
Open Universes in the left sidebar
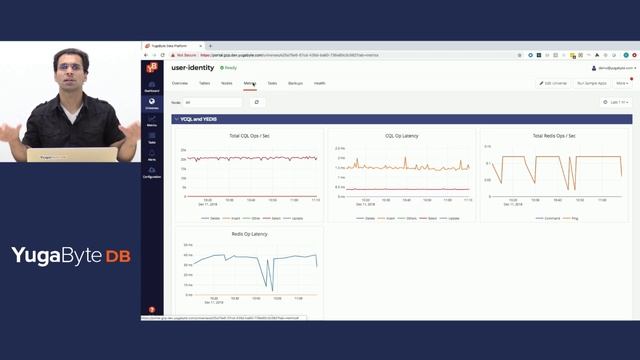tap(152, 104)
